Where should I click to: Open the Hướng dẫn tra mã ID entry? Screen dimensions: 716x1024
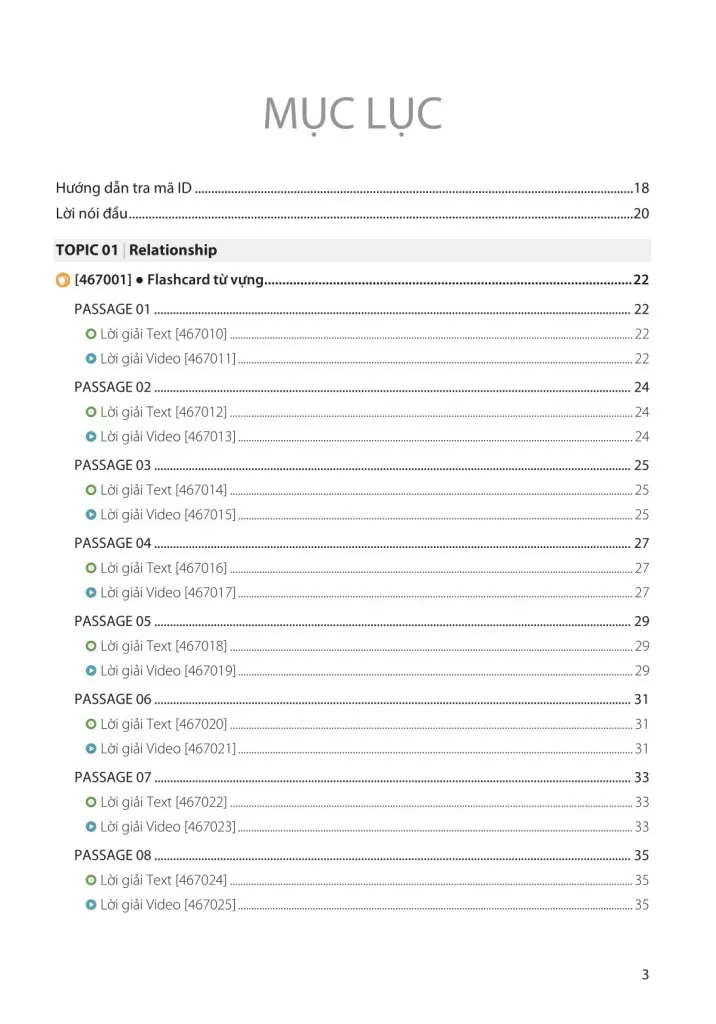pyautogui.click(x=124, y=188)
